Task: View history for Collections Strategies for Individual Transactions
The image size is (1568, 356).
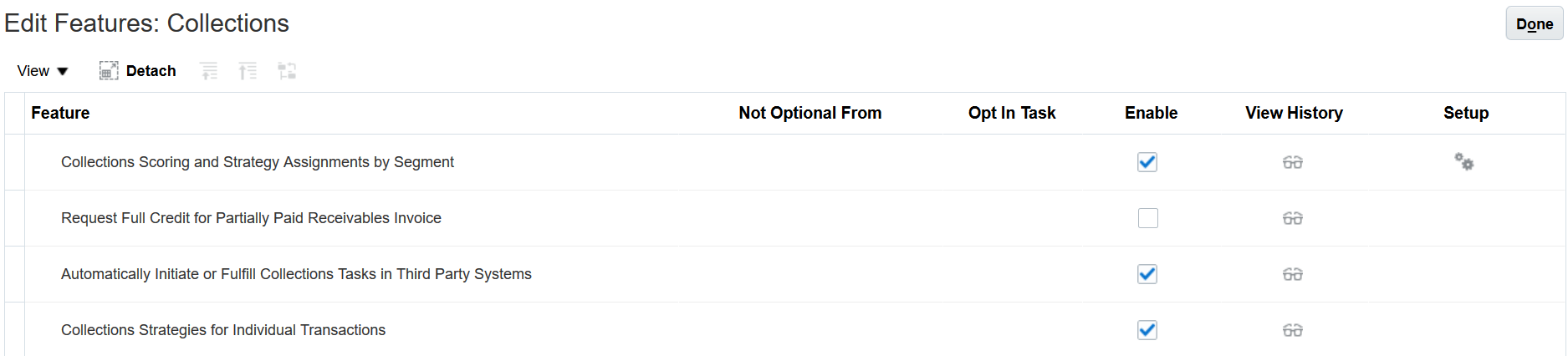Action: click(x=1293, y=330)
